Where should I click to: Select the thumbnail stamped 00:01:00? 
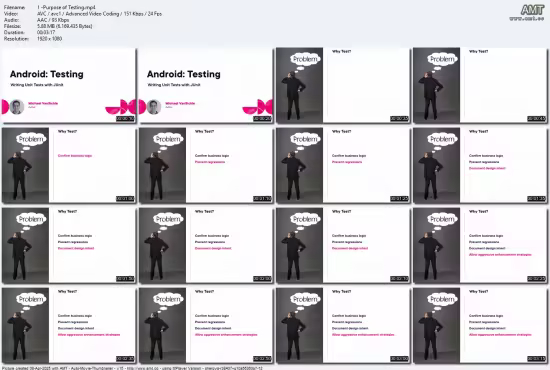pyautogui.click(x=68, y=165)
